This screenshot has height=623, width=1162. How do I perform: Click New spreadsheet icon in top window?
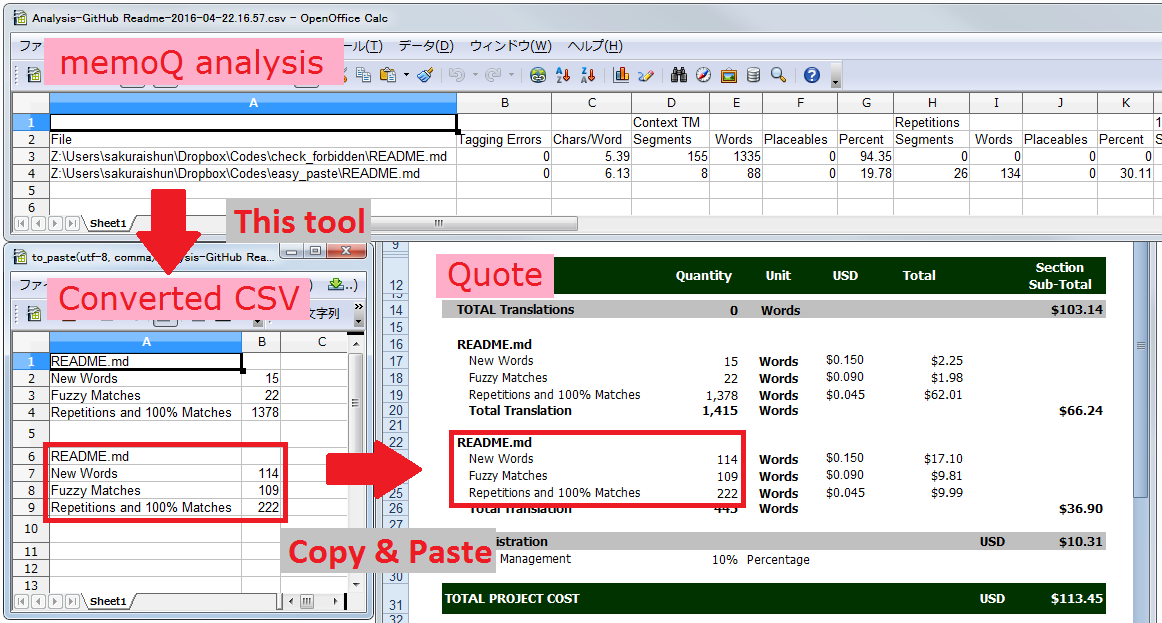33,75
